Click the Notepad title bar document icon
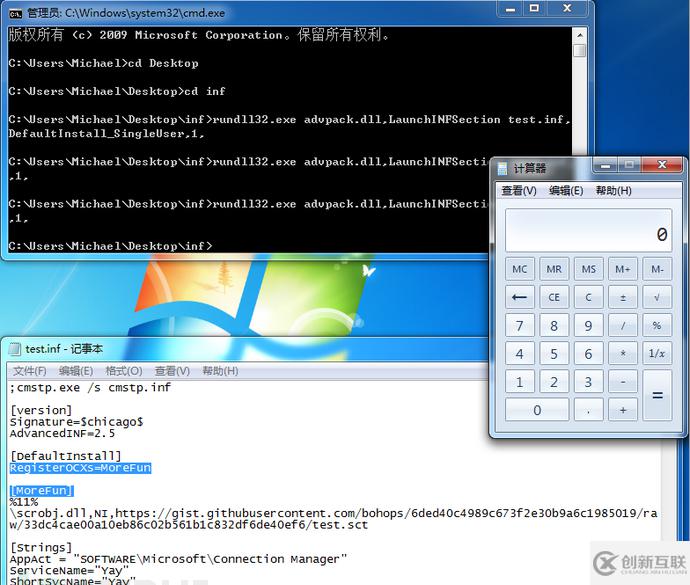This screenshot has height=585, width=690. click(x=15, y=349)
